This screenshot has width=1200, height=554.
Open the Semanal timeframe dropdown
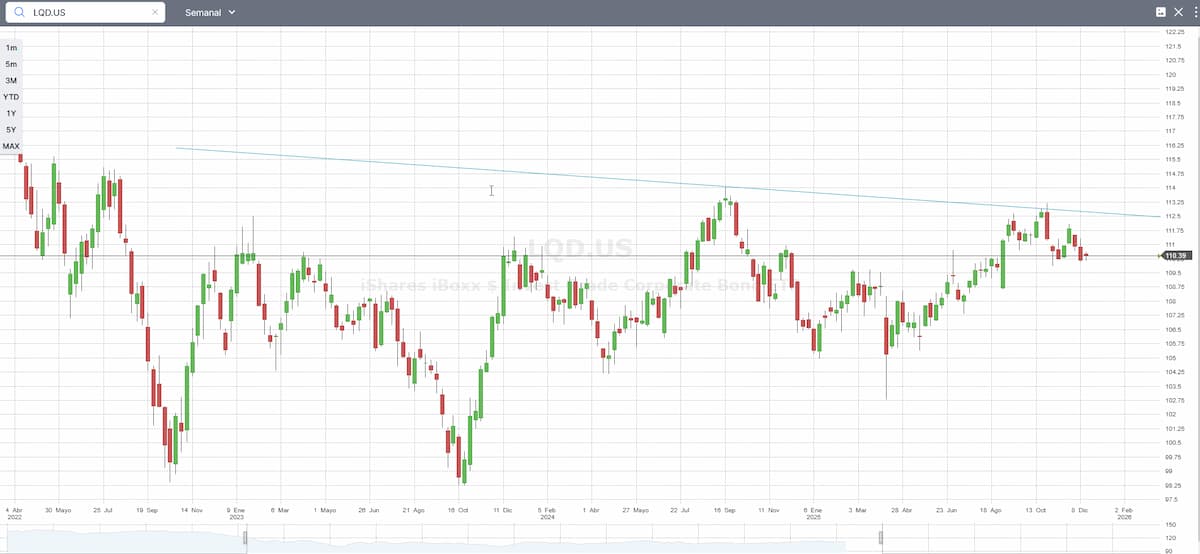tap(210, 12)
